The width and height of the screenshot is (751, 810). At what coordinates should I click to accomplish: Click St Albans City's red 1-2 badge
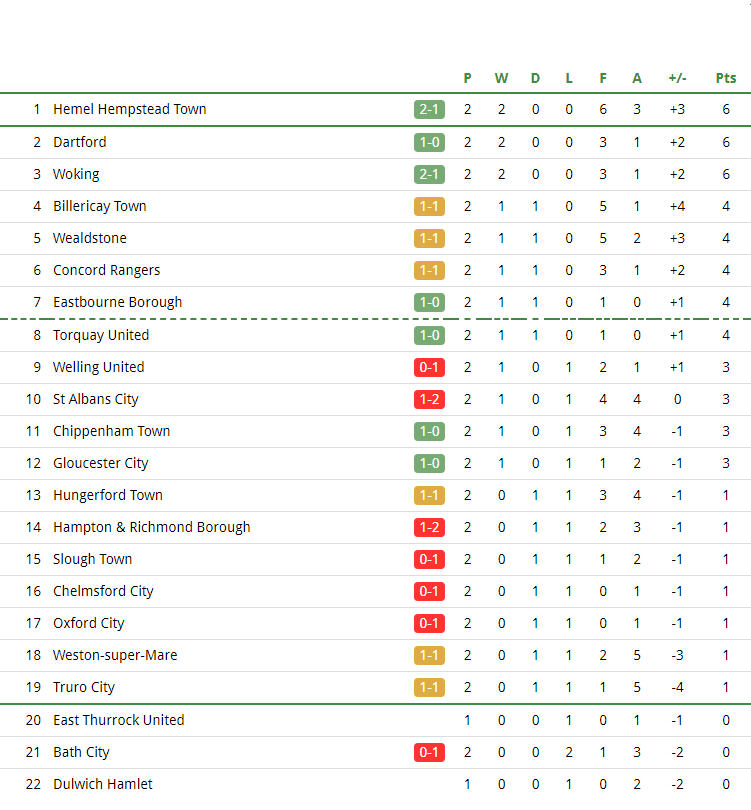(x=429, y=399)
